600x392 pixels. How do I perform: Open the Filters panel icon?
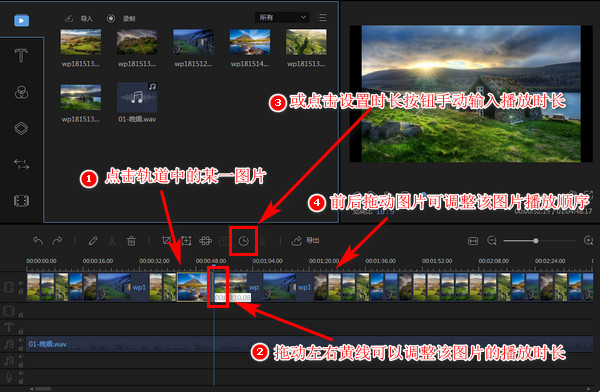21,92
